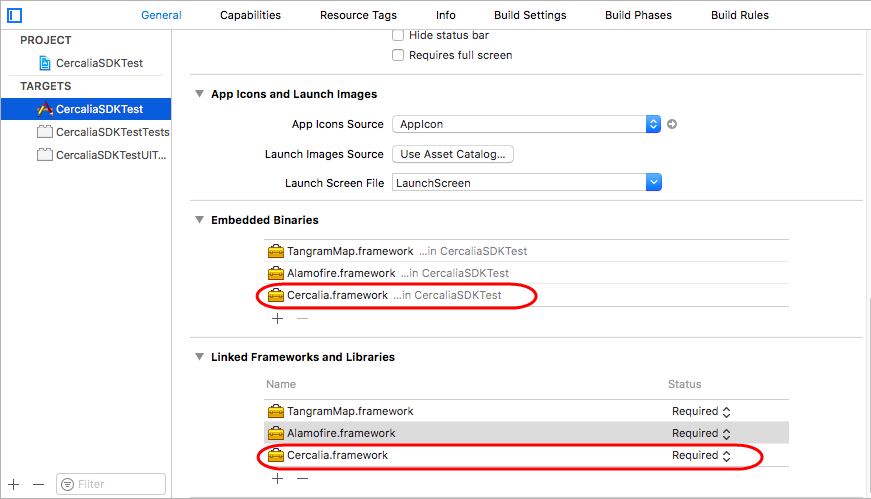871x499 pixels.
Task: Open AppIcon asset via arrow icon
Action: pyautogui.click(x=672, y=124)
